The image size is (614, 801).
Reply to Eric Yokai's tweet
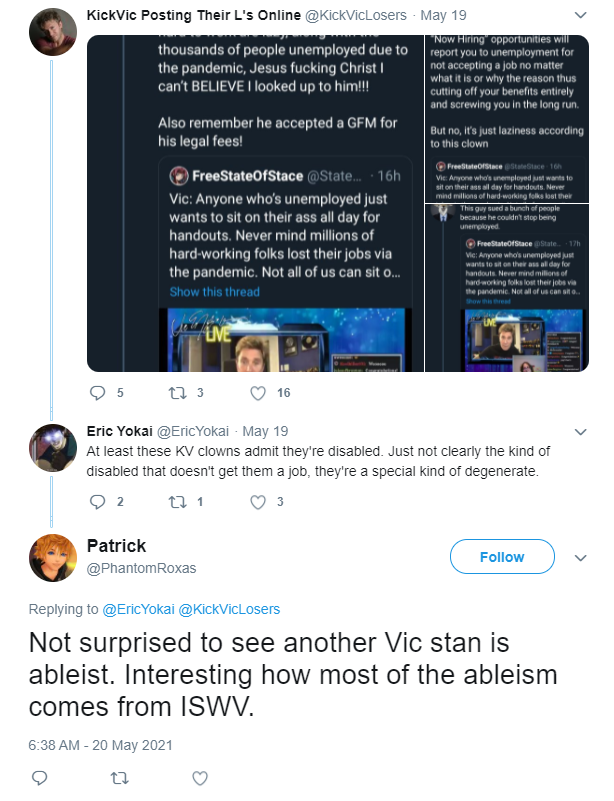(x=97, y=502)
